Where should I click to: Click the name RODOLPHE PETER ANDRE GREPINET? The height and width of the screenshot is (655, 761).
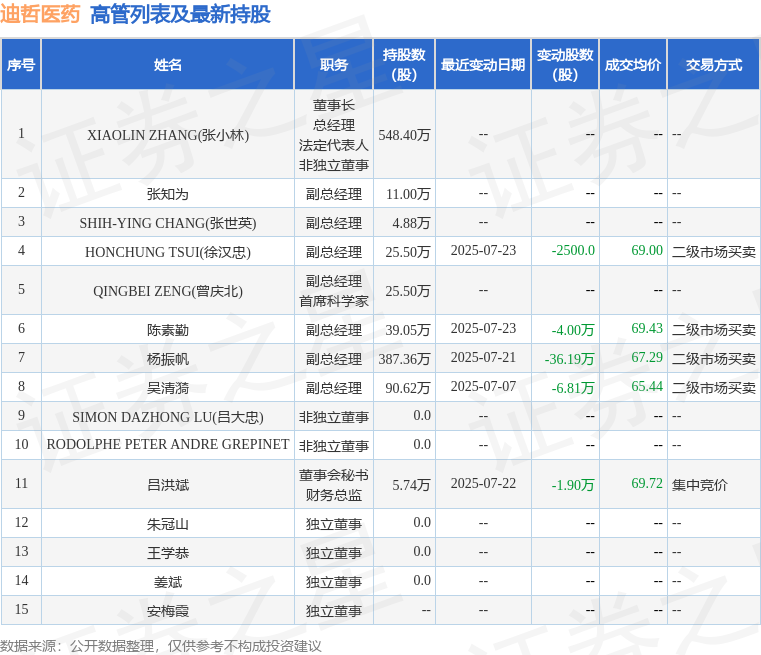point(168,444)
